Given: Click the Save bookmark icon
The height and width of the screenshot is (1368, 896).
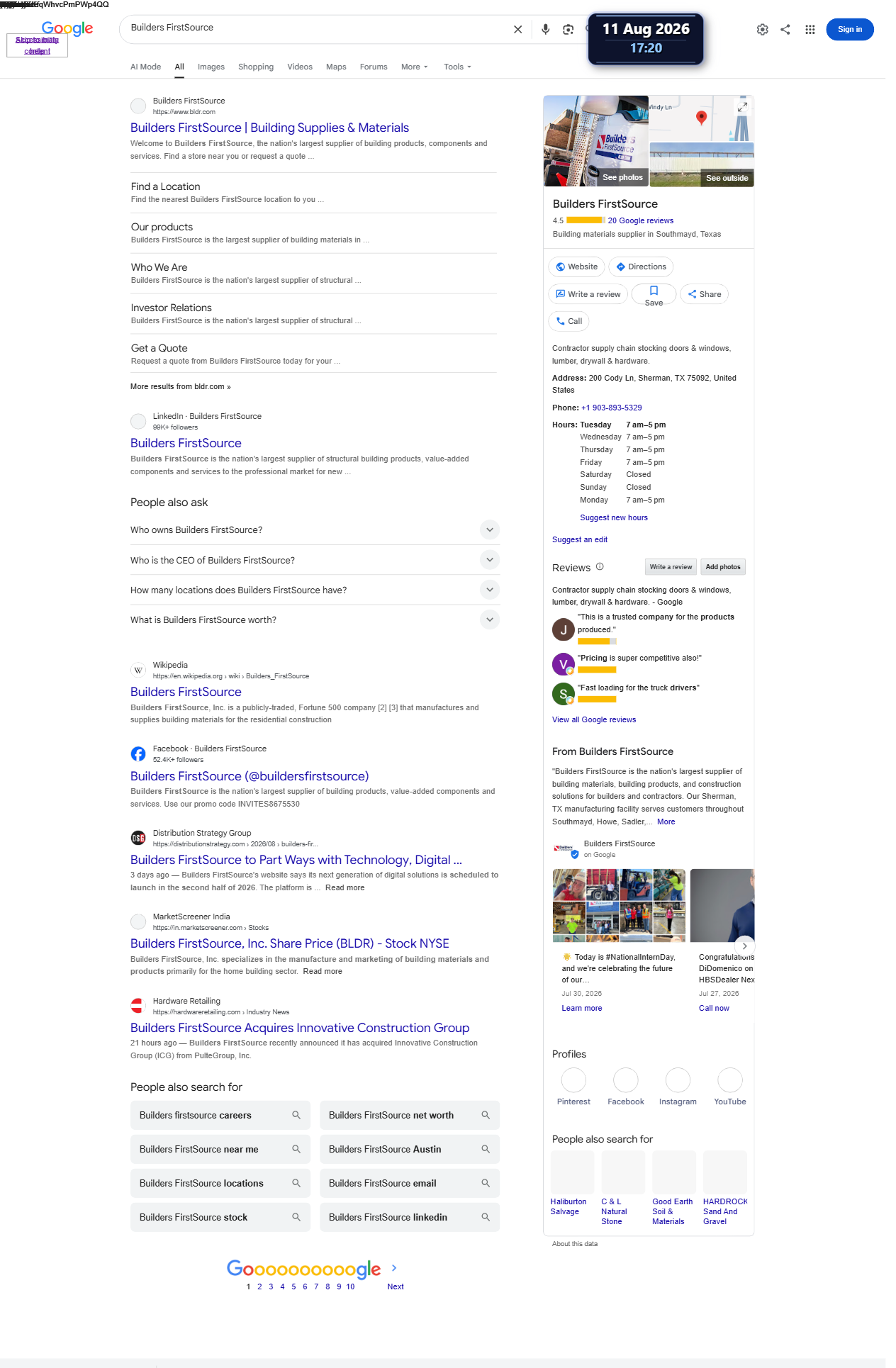Looking at the screenshot, I should [x=654, y=291].
